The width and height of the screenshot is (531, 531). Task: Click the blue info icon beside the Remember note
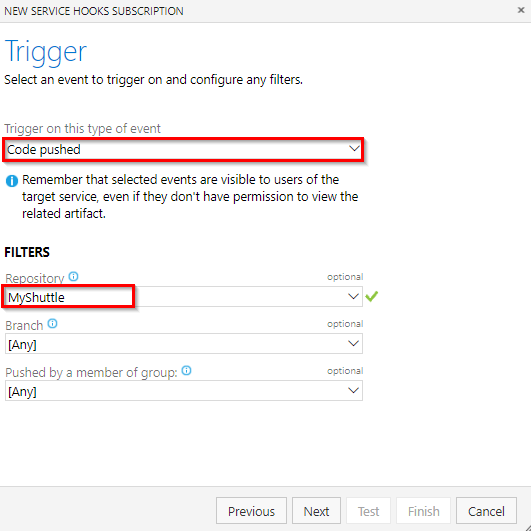12,181
